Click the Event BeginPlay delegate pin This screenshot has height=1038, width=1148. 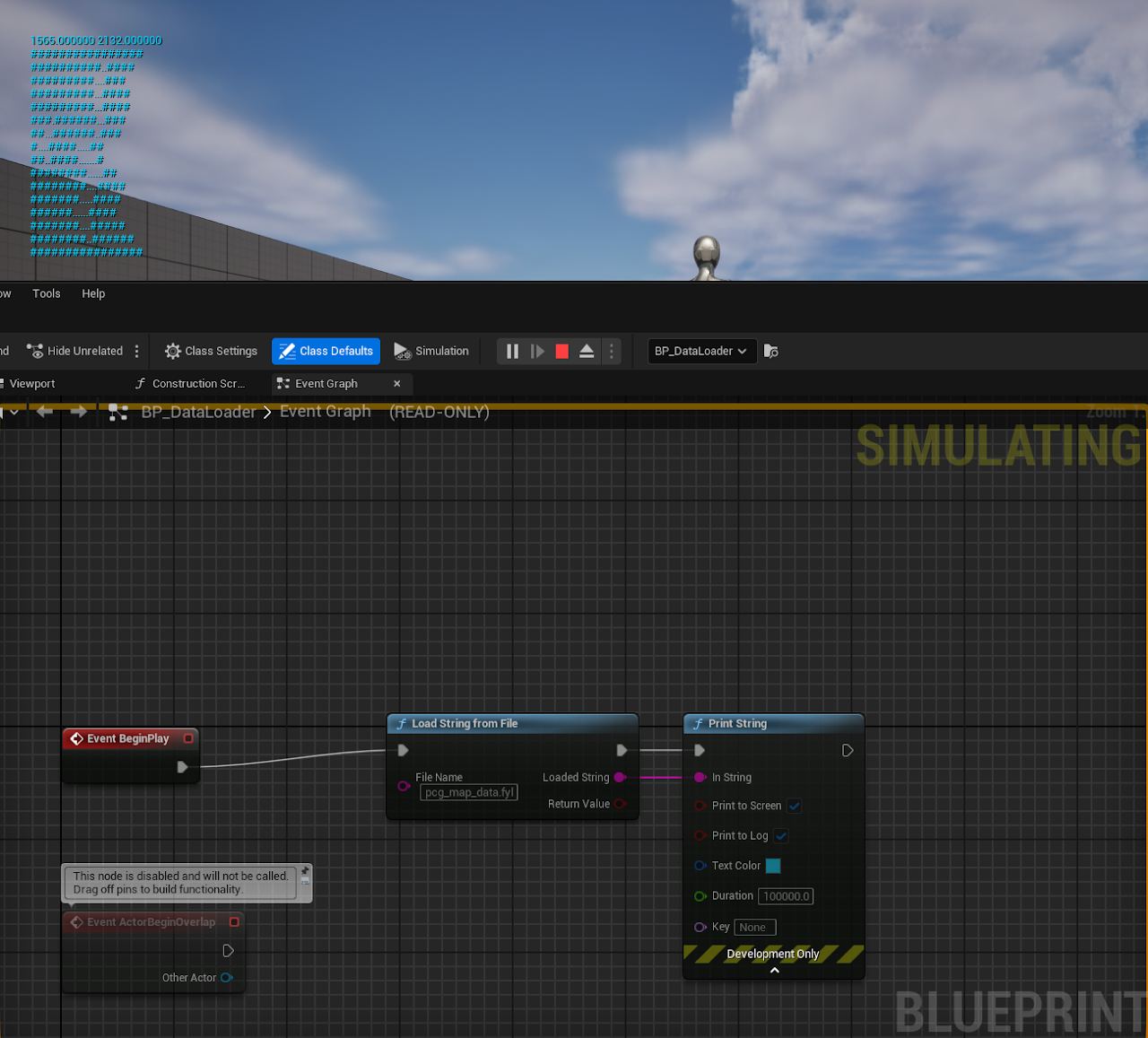[x=188, y=738]
